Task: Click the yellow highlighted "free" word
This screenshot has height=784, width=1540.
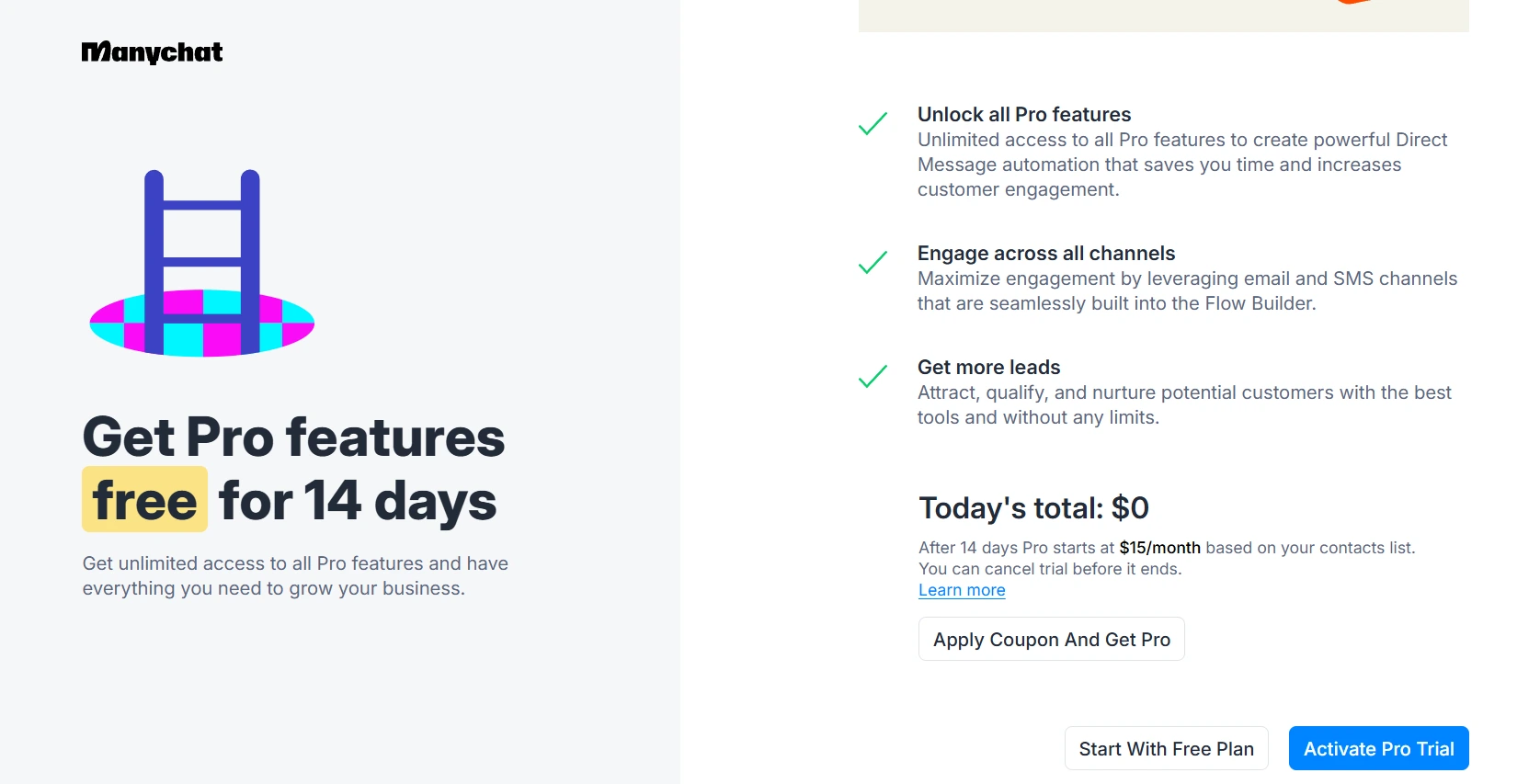Action: (x=145, y=501)
